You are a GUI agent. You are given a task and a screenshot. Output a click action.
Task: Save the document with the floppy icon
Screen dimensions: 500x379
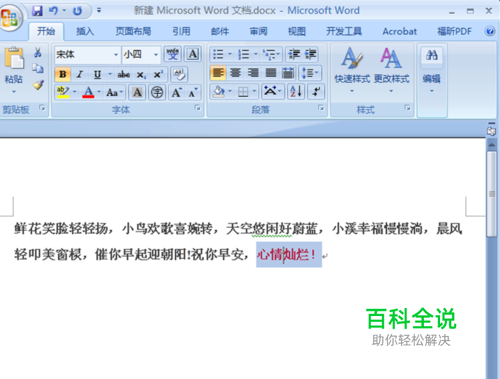[37, 11]
